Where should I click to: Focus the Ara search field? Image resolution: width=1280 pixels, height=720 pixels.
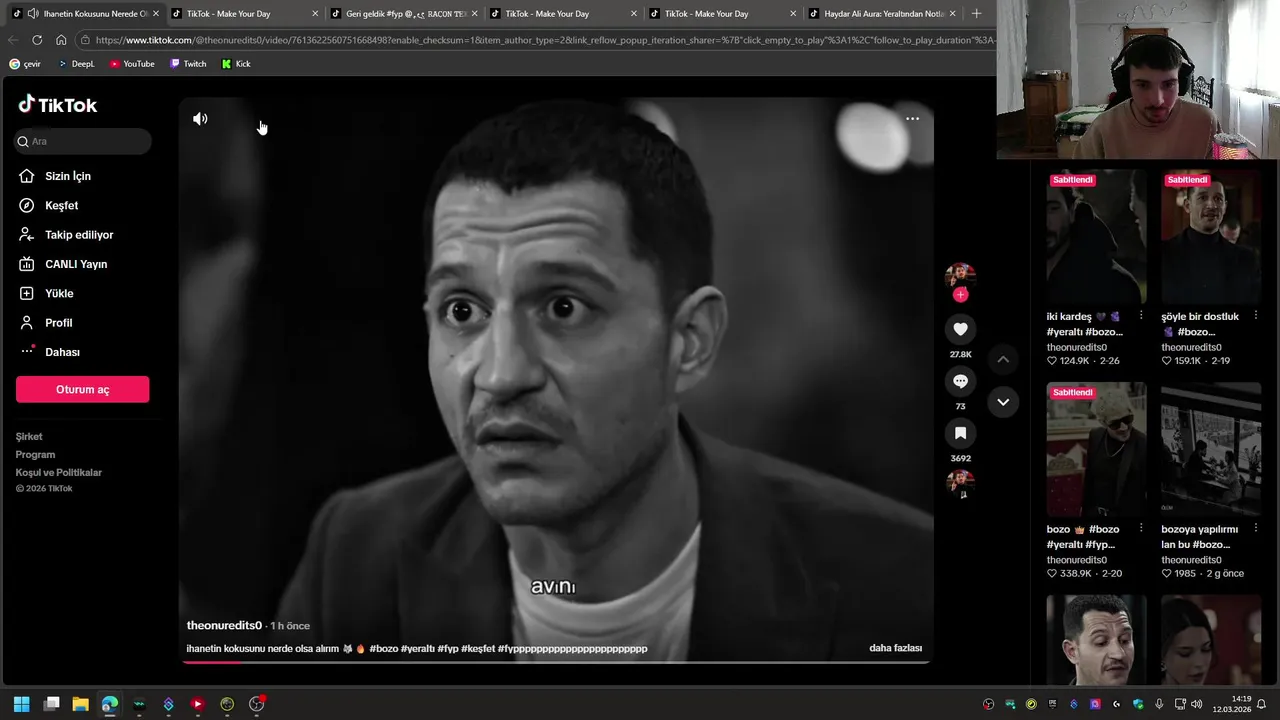[x=83, y=141]
